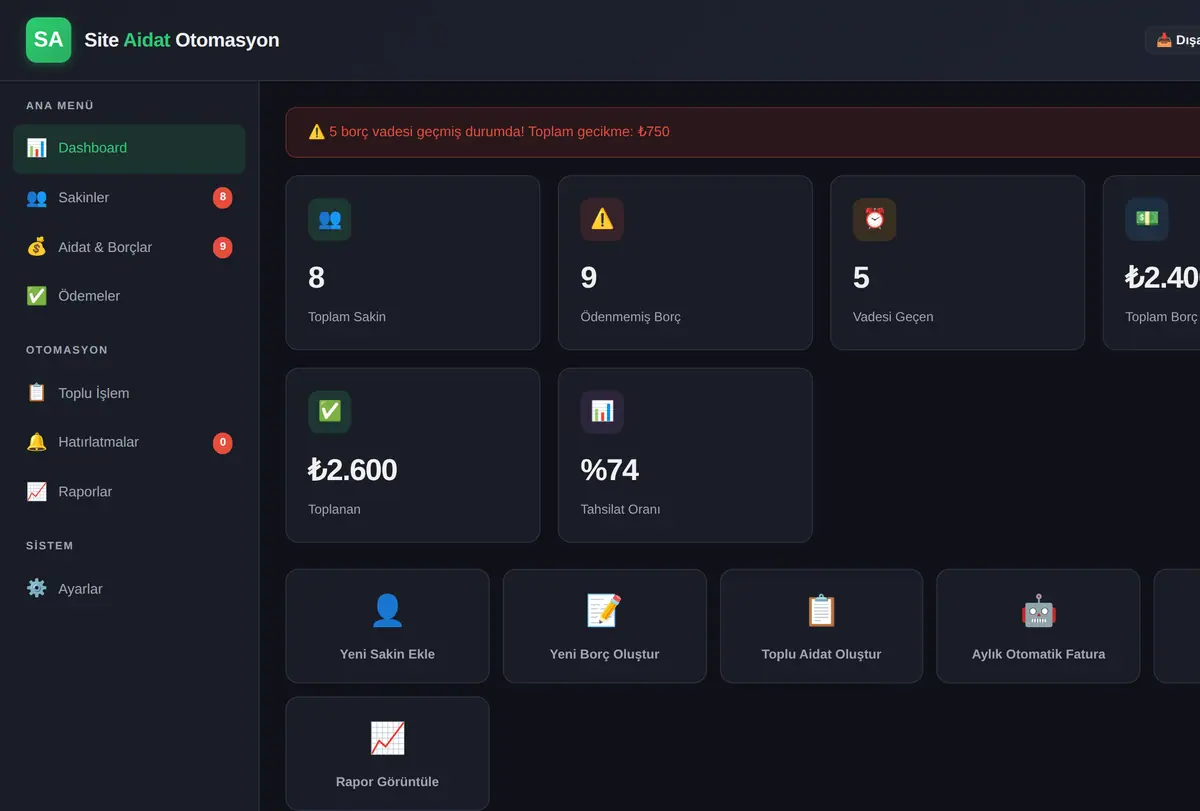Image resolution: width=1200 pixels, height=811 pixels.
Task: Open the Dashboard menu item
Action: 129,149
